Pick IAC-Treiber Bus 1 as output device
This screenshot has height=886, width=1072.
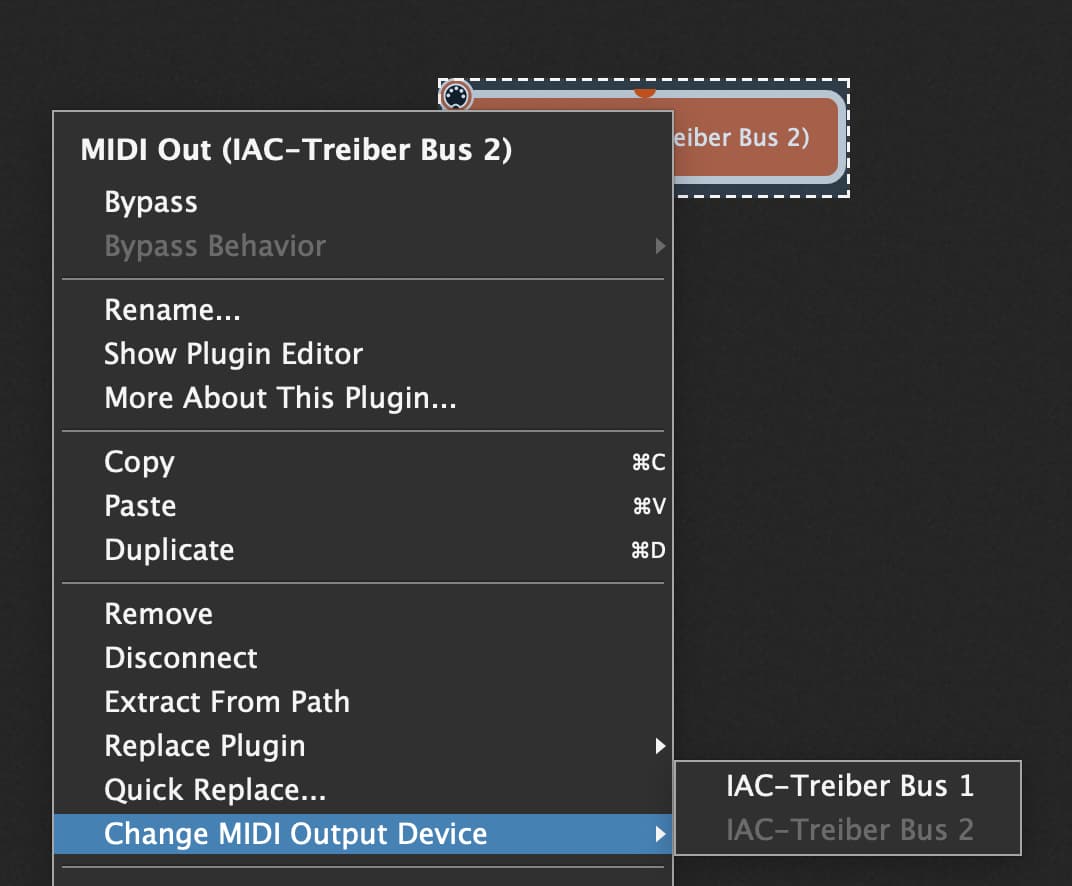[849, 786]
